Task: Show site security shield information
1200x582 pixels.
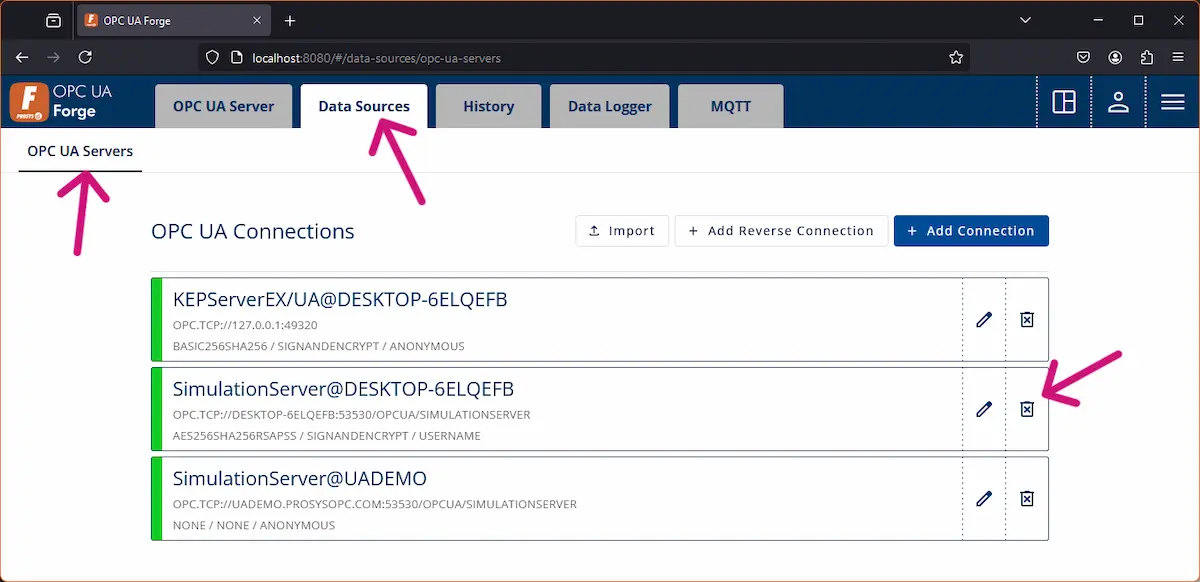Action: tap(212, 58)
